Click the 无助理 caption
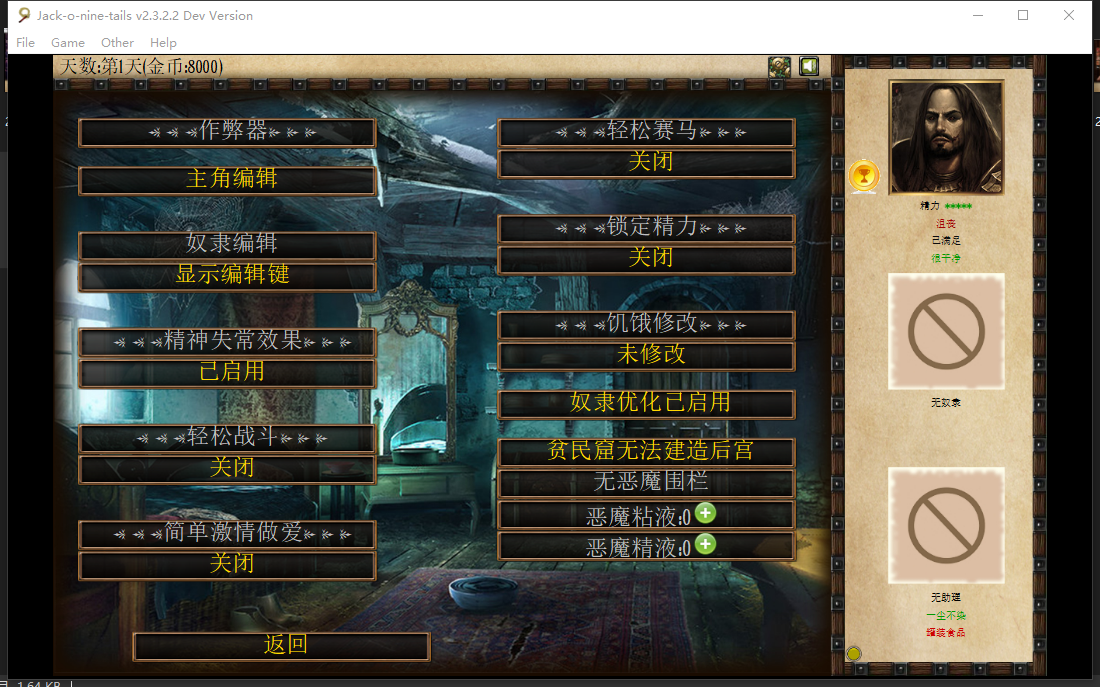The image size is (1100, 687). coord(946,597)
